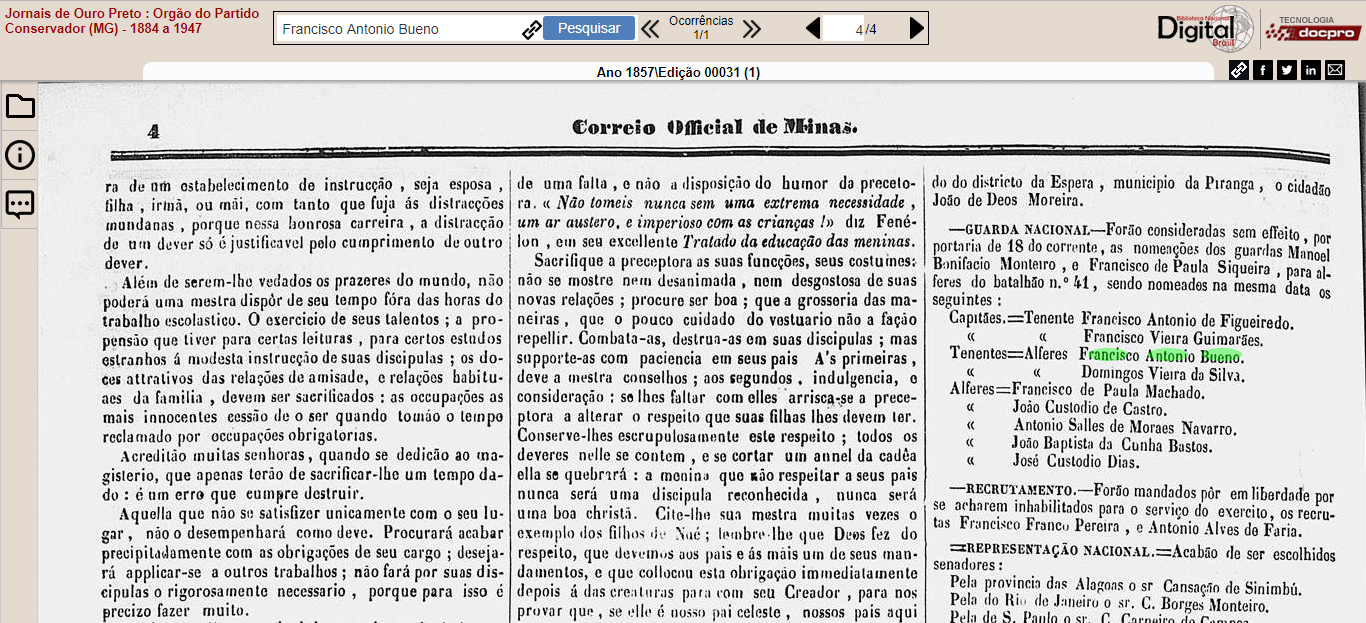Click highlighted name Francisco Antonio Bueno
The width and height of the screenshot is (1366, 623).
tap(1160, 356)
